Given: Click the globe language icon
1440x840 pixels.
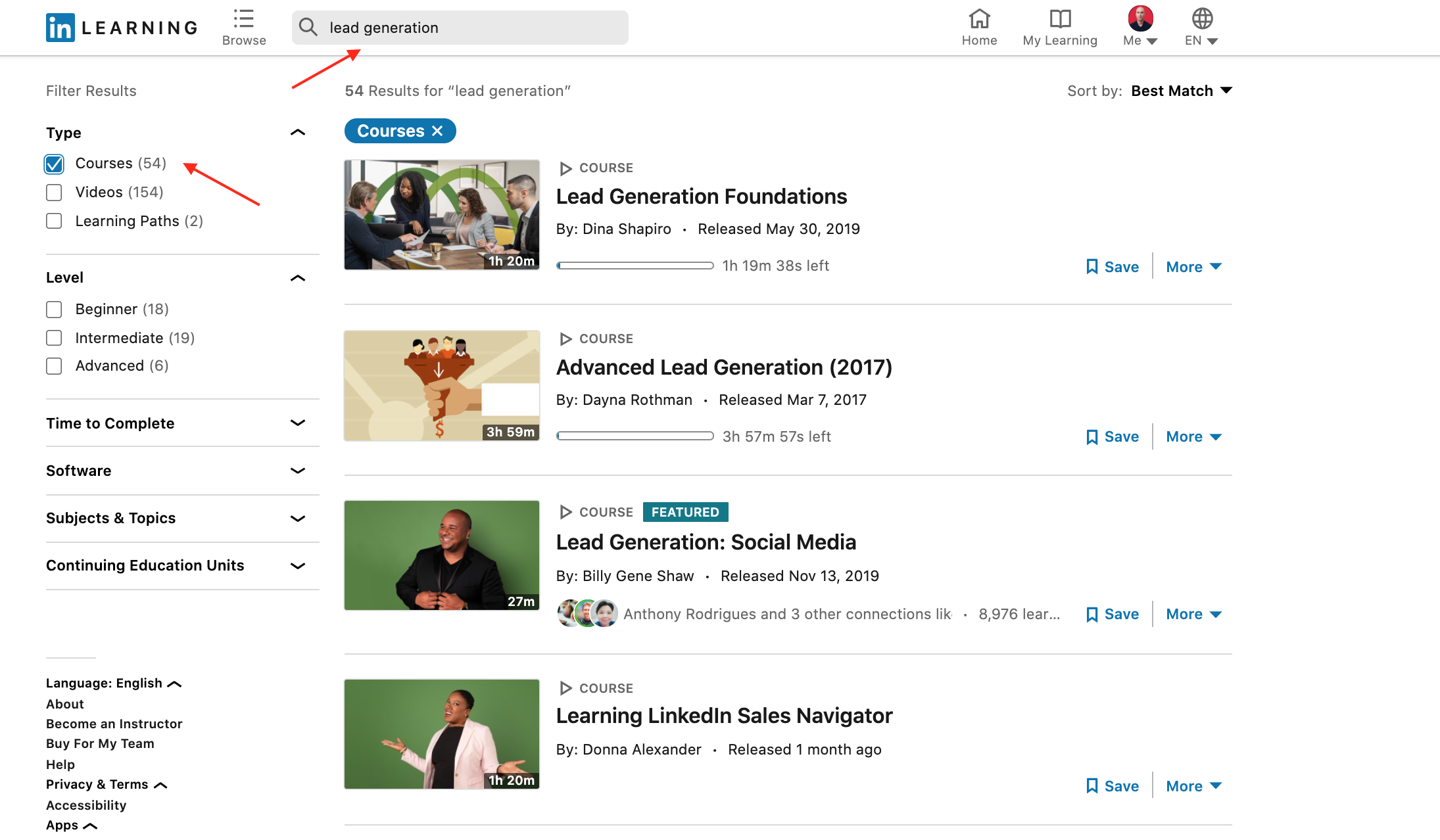Looking at the screenshot, I should pos(1202,18).
